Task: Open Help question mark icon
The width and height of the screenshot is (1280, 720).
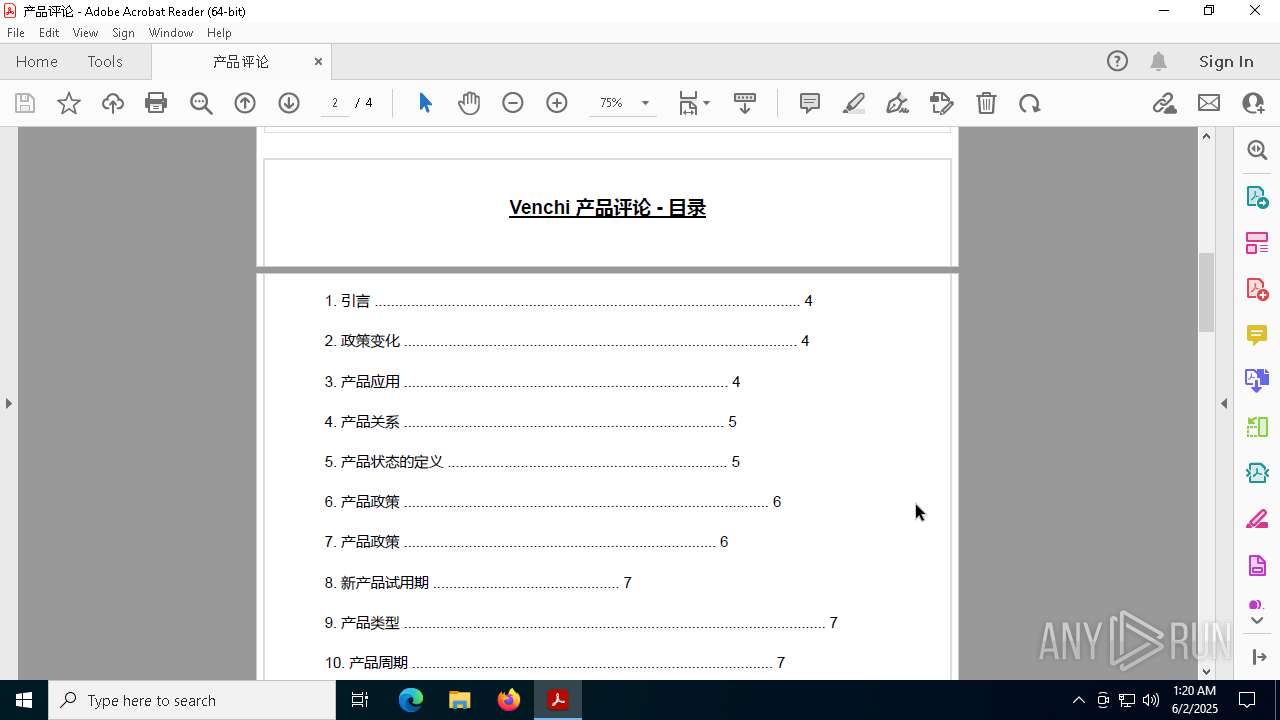Action: [x=1117, y=61]
